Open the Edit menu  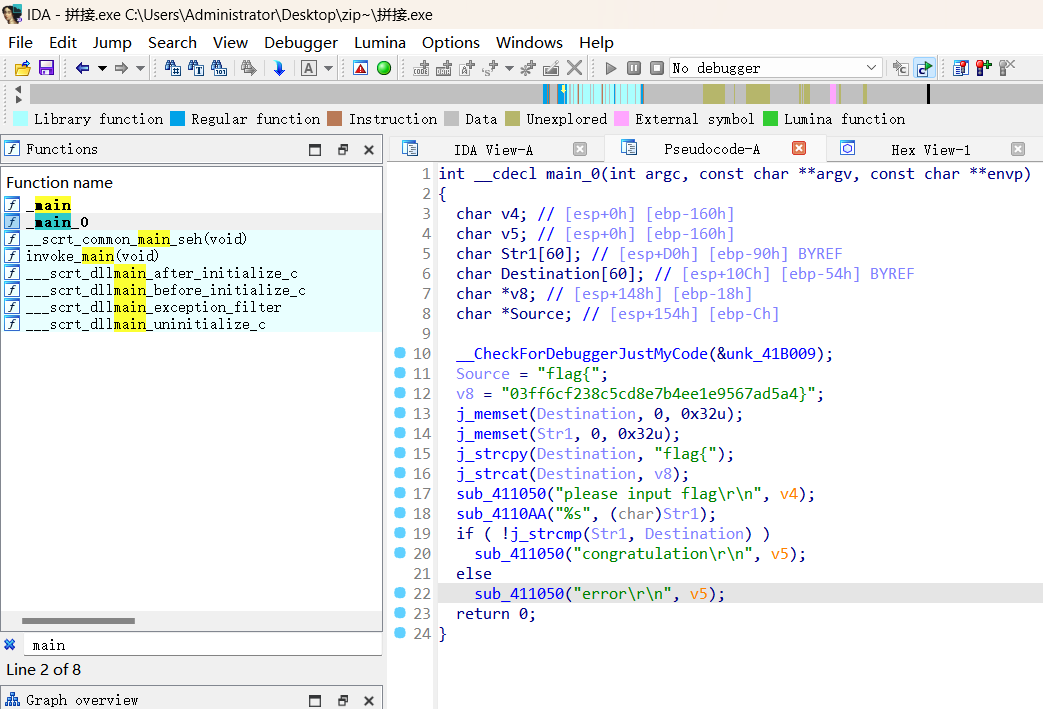click(x=63, y=43)
